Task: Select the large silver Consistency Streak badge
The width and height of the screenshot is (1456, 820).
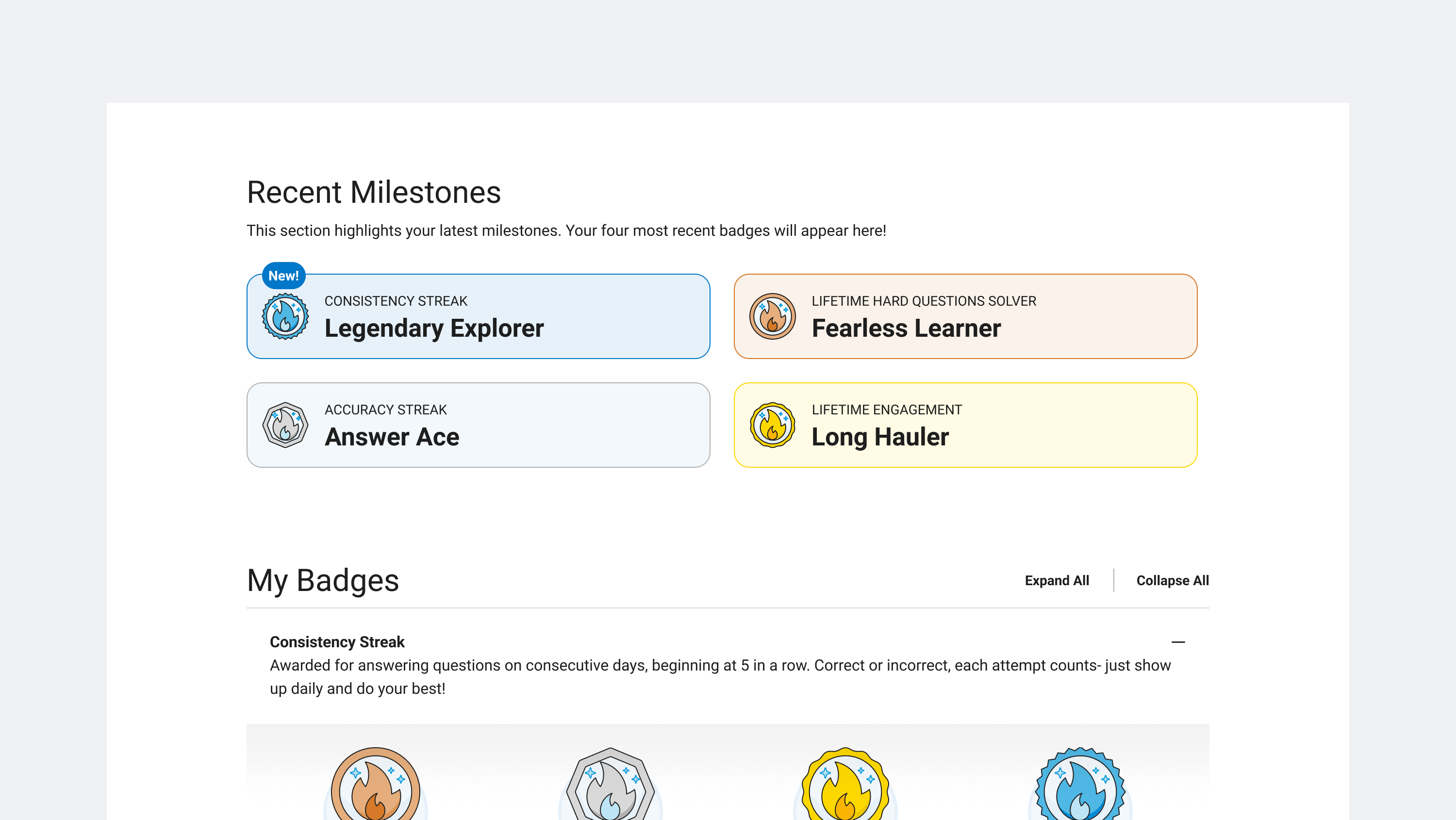Action: [x=611, y=787]
